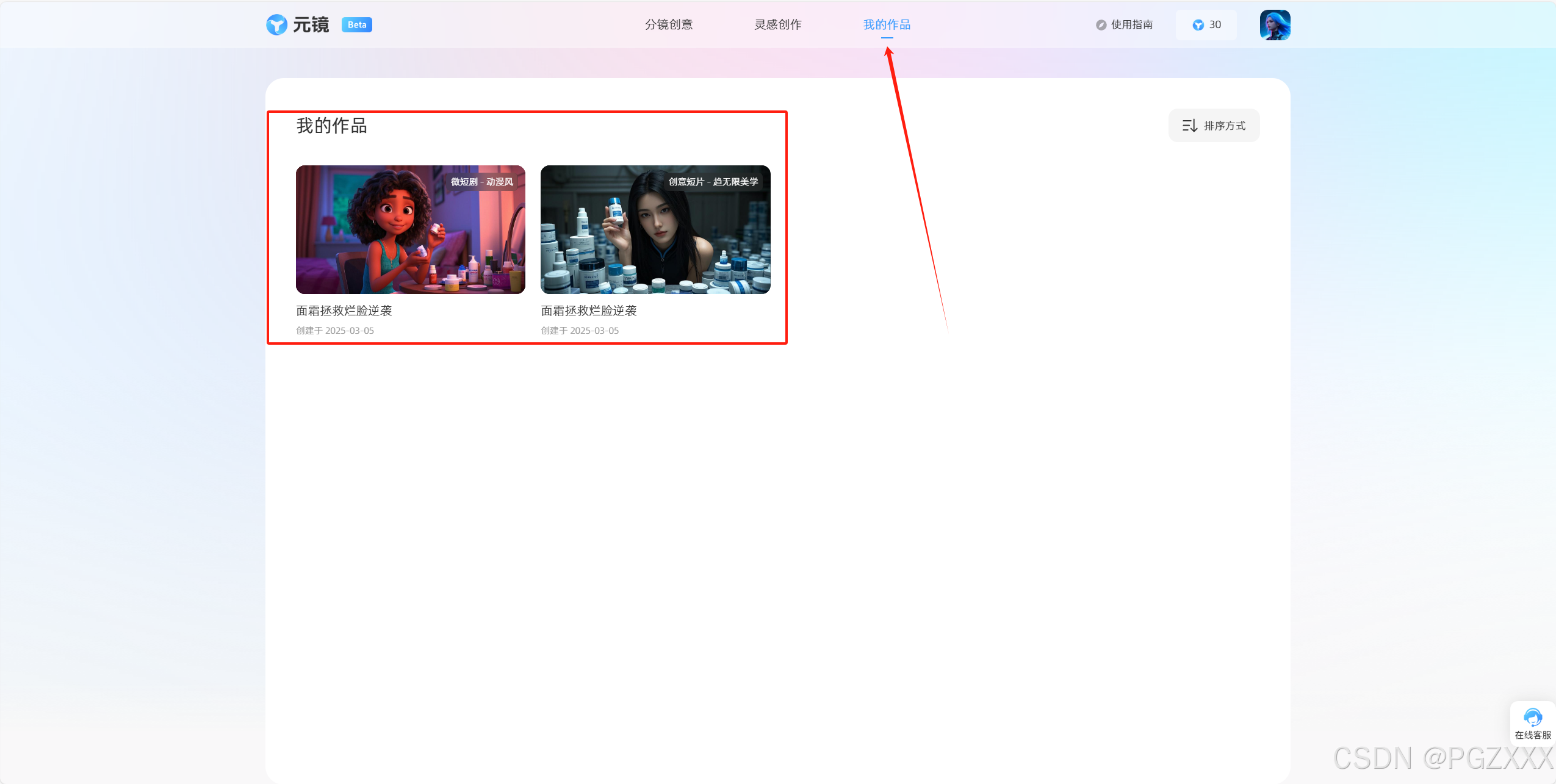The image size is (1556, 784).
Task: Switch to 灵感创作 tab
Action: click(778, 25)
